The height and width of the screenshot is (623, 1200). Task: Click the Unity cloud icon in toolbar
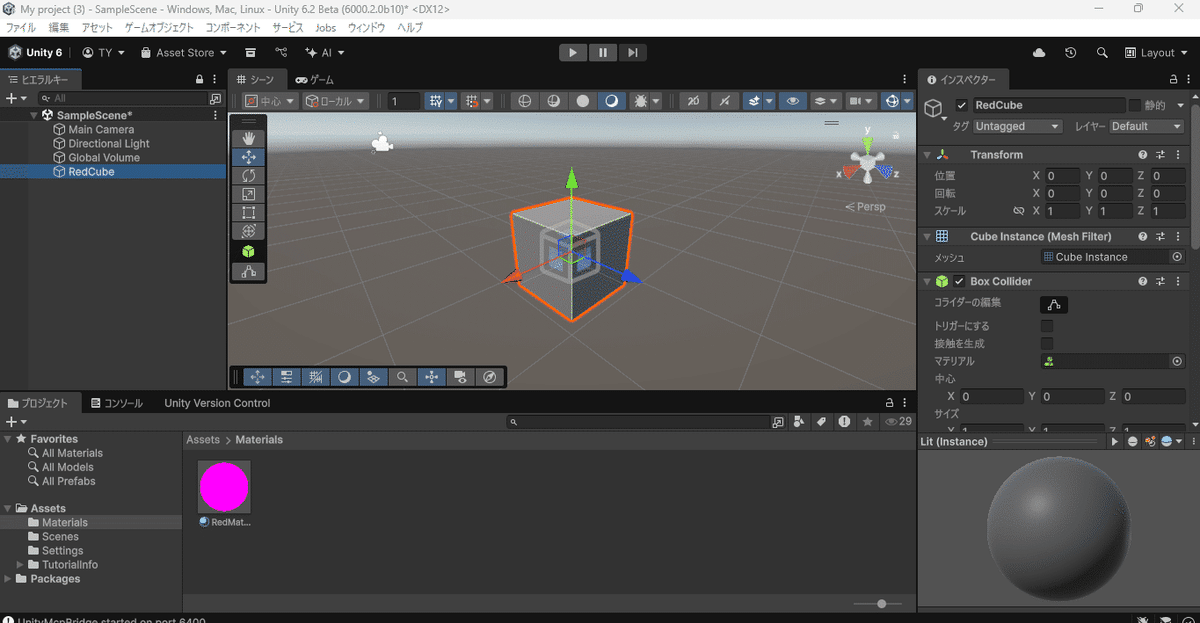click(x=1038, y=52)
